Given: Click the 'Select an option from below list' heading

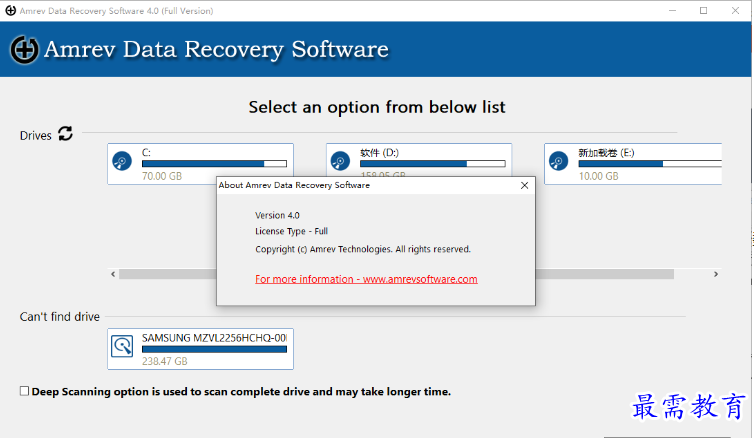Looking at the screenshot, I should (x=377, y=107).
